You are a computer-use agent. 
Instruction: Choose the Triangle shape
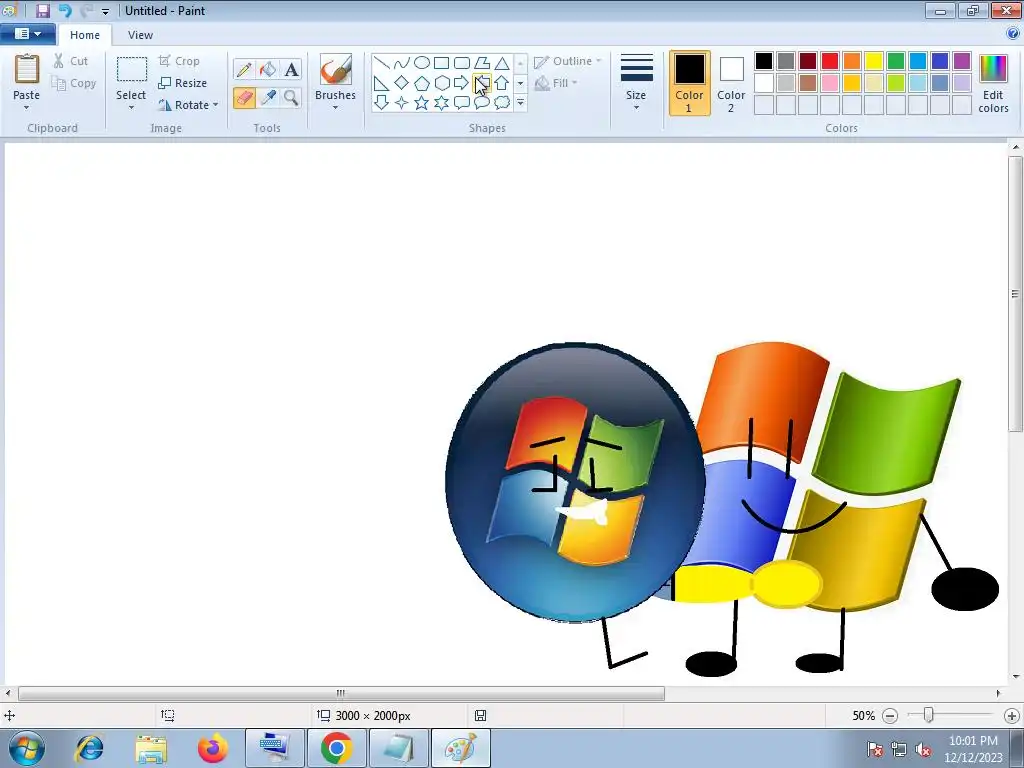tap(502, 63)
